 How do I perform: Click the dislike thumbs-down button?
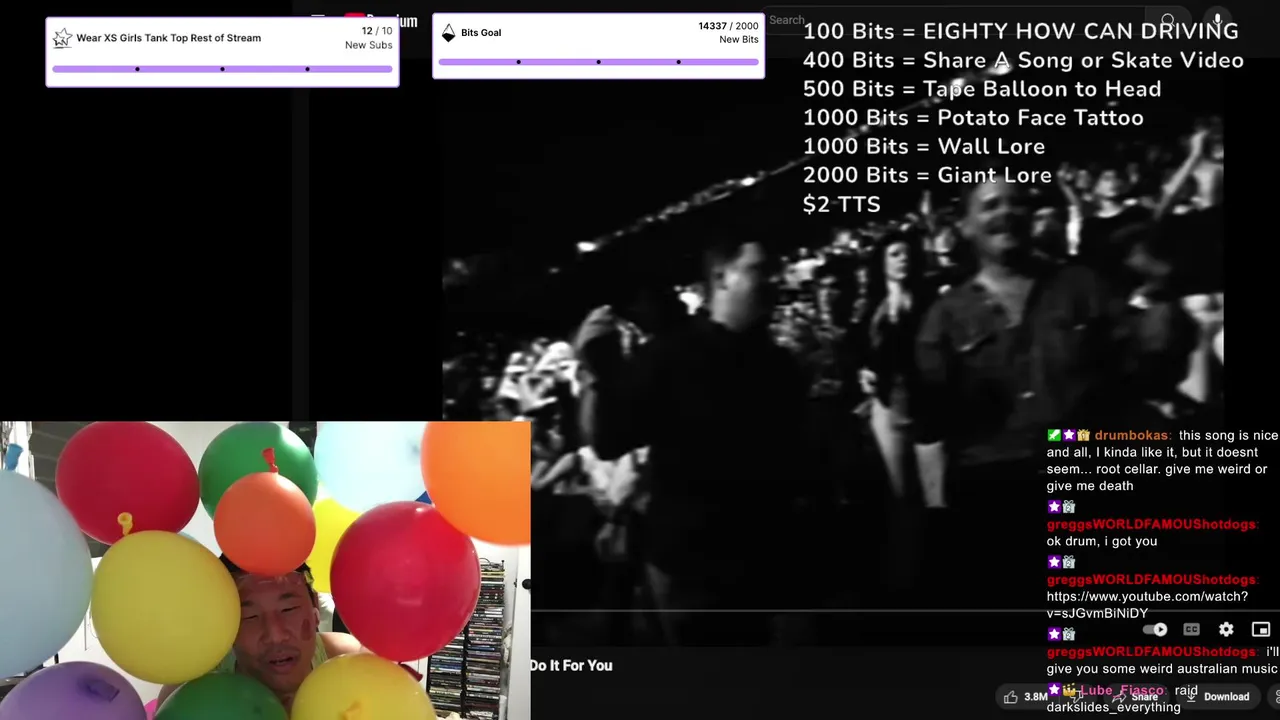tap(1076, 697)
